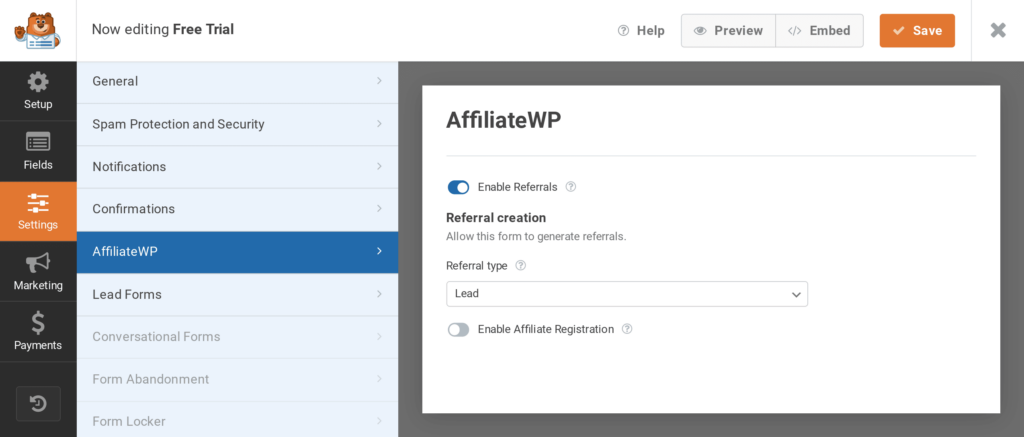Click the Referral creation heading
1024x437 pixels.
[x=496, y=218]
